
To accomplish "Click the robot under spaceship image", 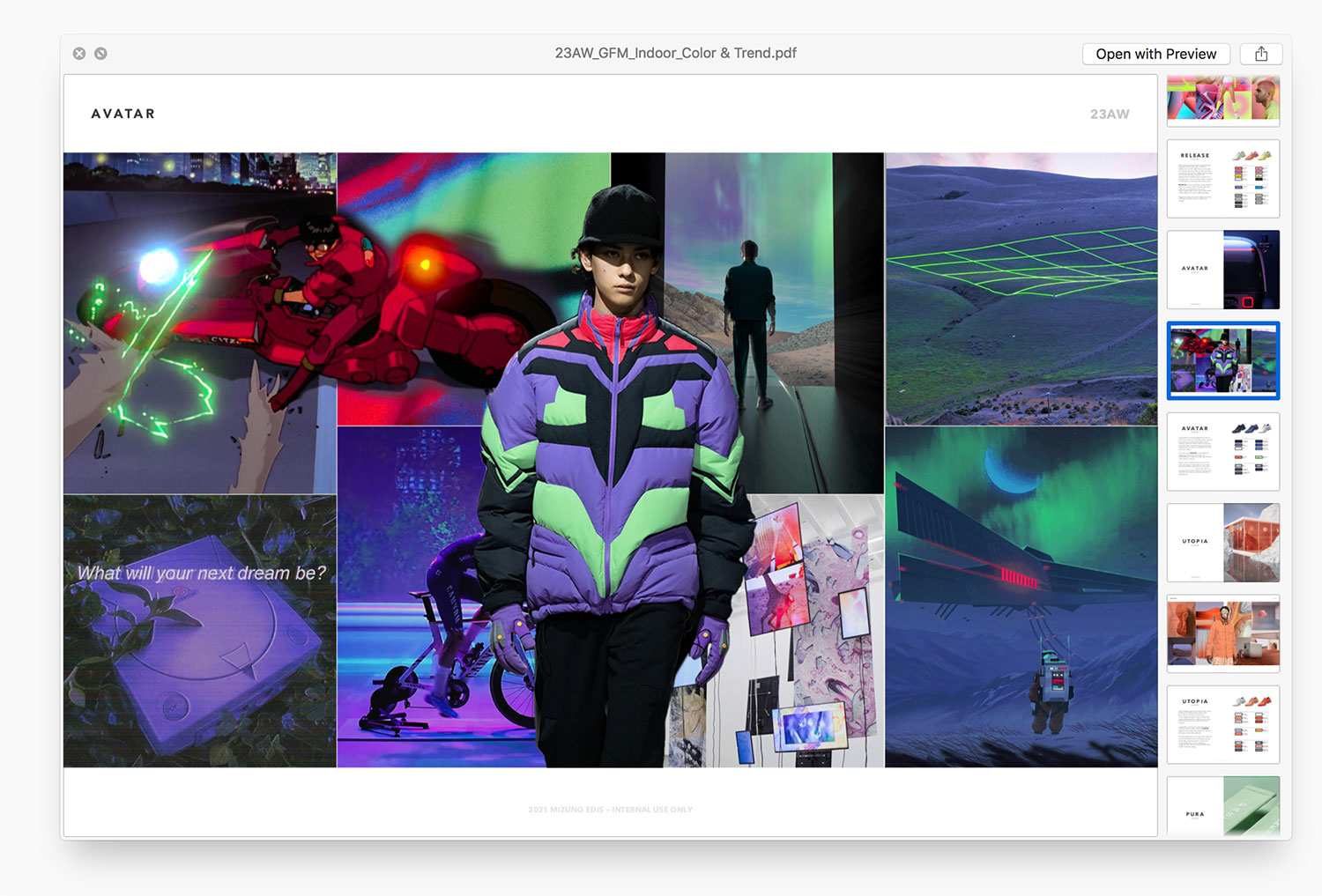I will [1021, 597].
